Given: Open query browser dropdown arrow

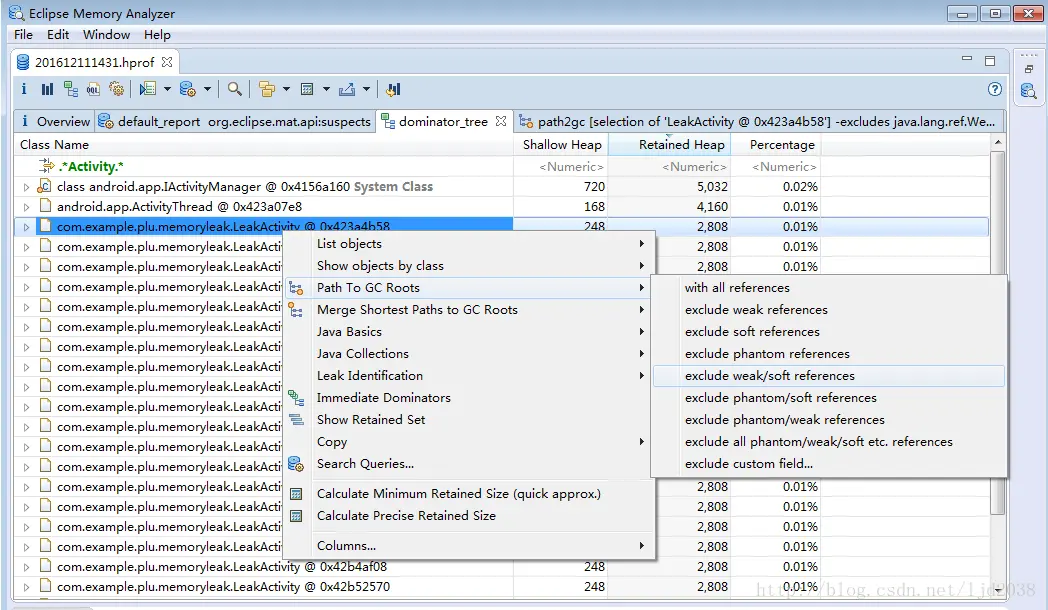Looking at the screenshot, I should [207, 89].
